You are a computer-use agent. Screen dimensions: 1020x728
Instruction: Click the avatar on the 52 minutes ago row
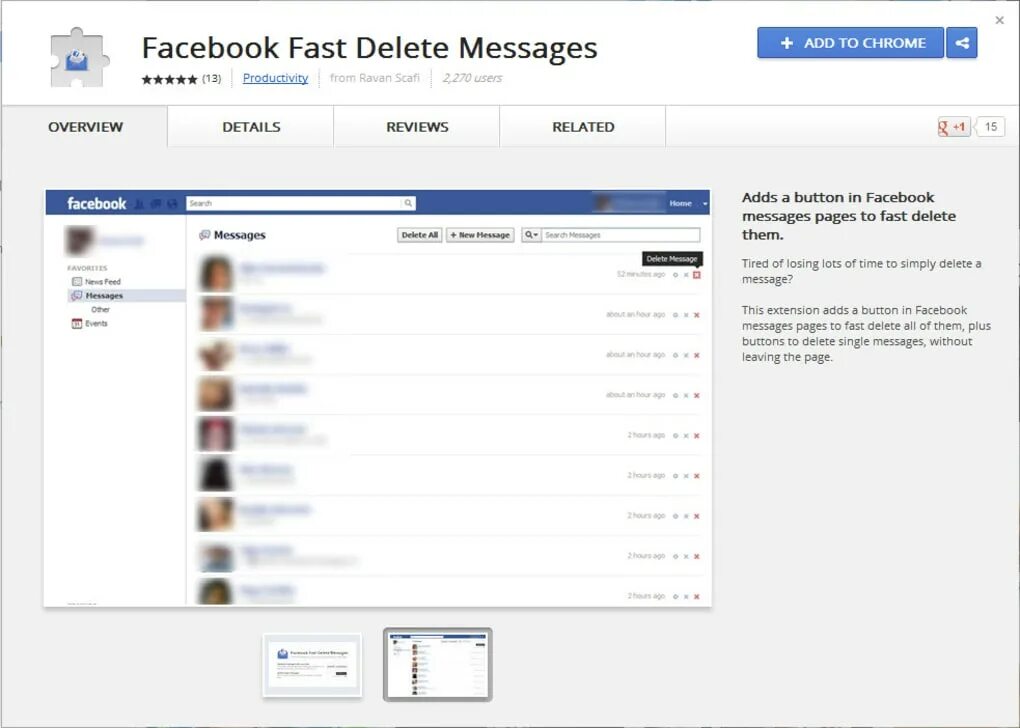tap(215, 273)
